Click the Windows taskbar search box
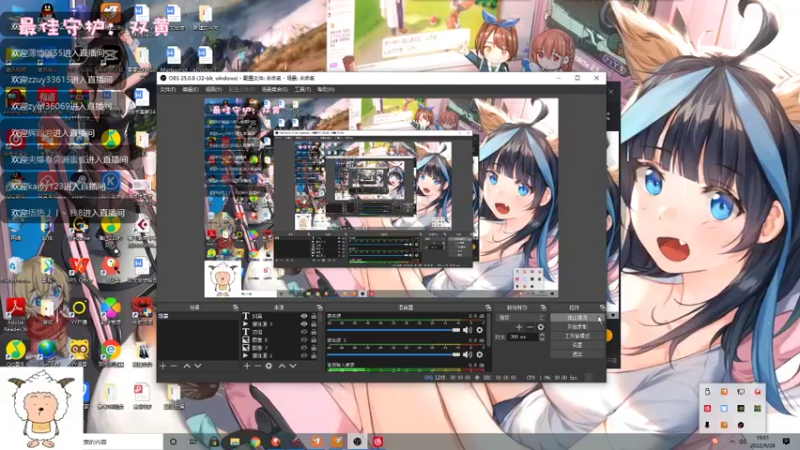This screenshot has width=800, height=450. click(x=122, y=442)
